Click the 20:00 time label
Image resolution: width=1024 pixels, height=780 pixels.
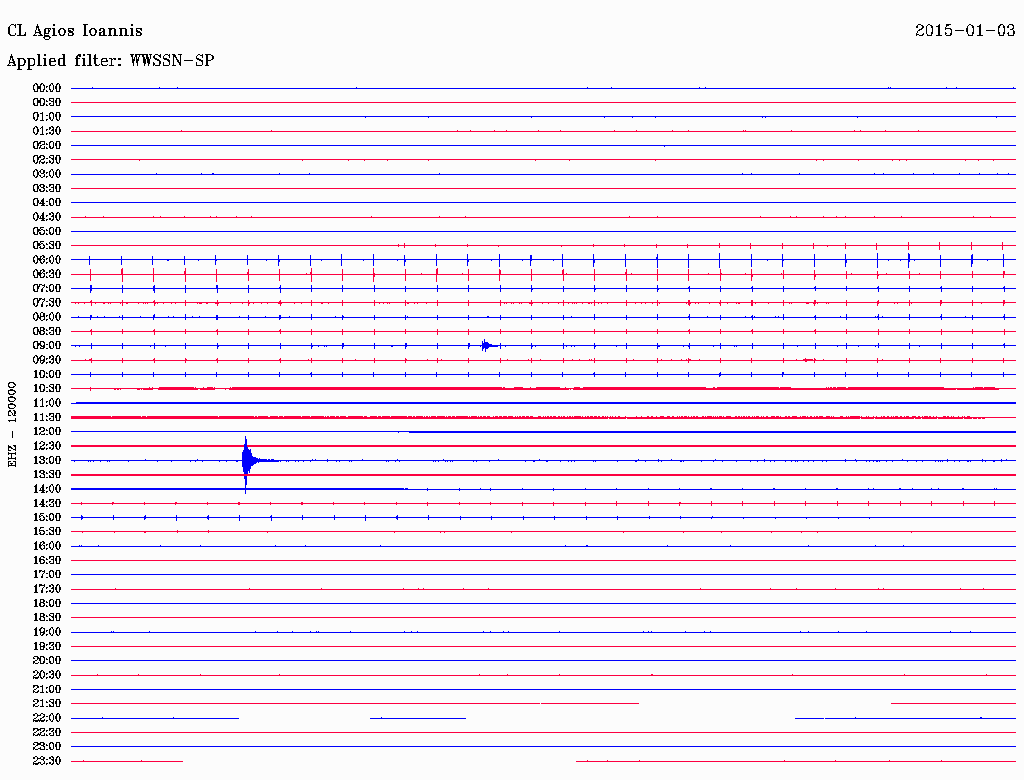click(47, 660)
